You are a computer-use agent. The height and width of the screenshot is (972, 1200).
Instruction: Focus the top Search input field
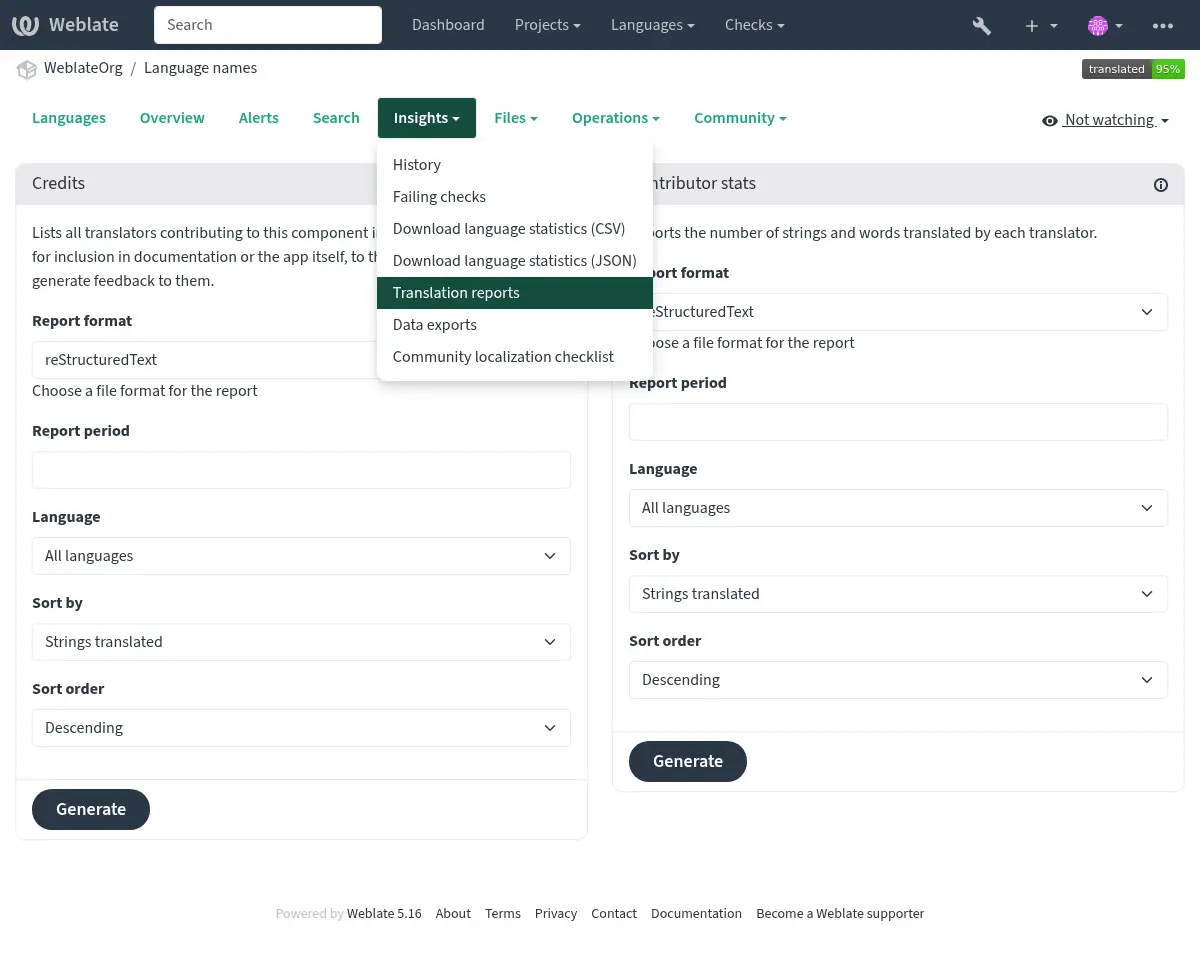point(267,25)
